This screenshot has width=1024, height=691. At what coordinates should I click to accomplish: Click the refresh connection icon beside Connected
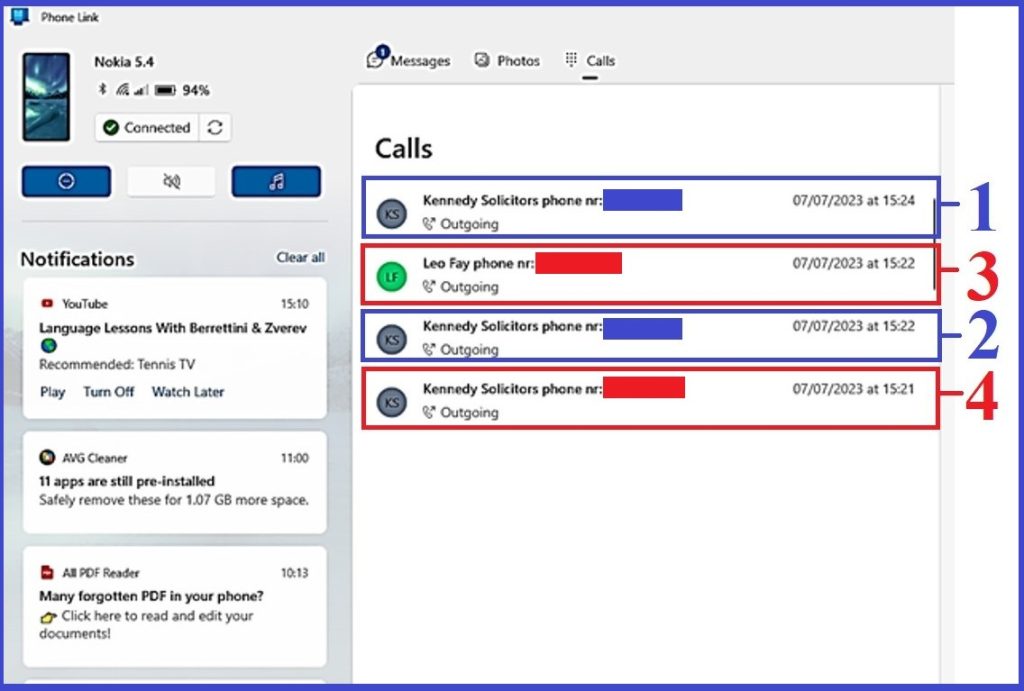[x=214, y=128]
